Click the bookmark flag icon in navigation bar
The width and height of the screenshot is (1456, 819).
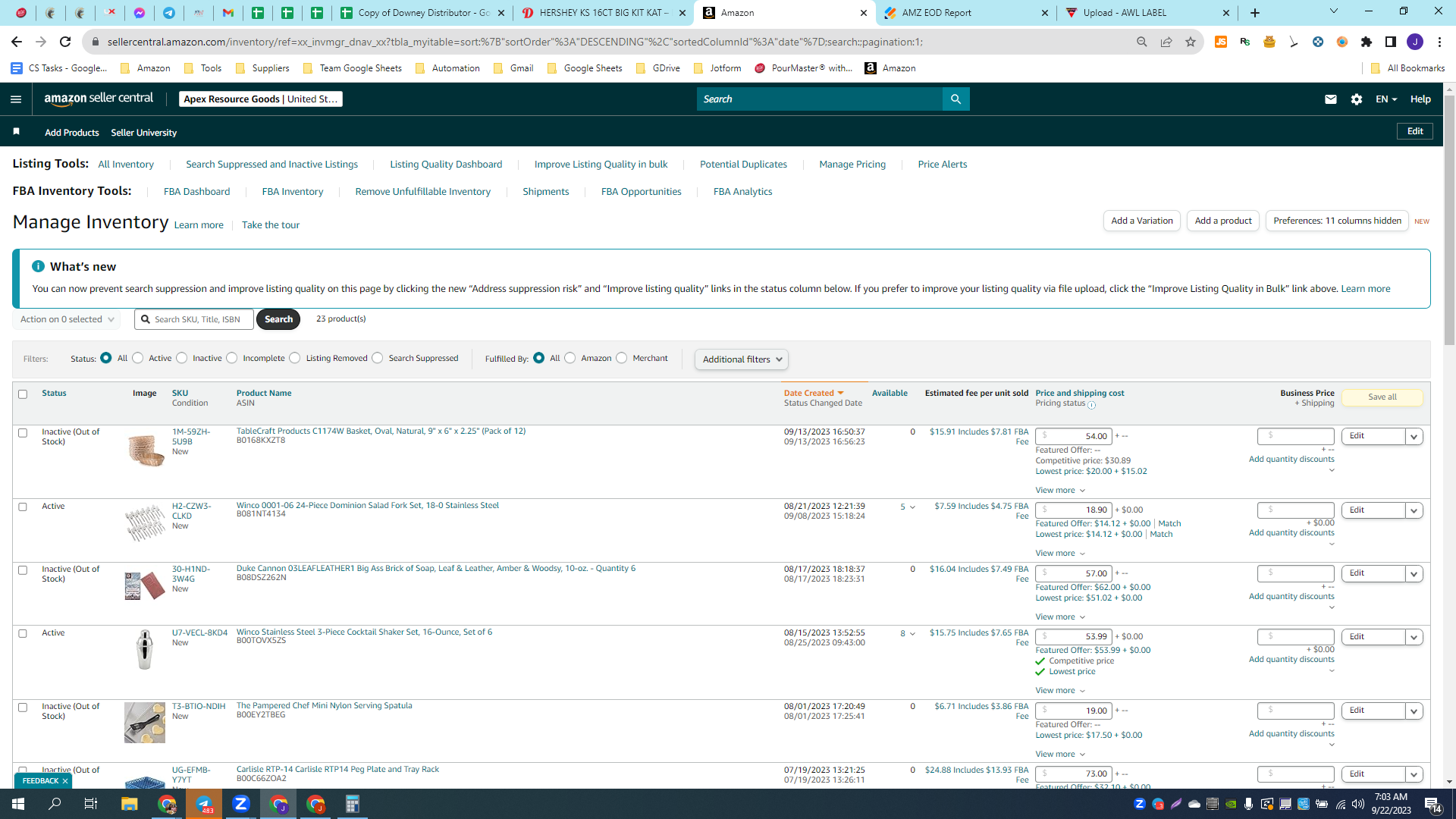(17, 132)
